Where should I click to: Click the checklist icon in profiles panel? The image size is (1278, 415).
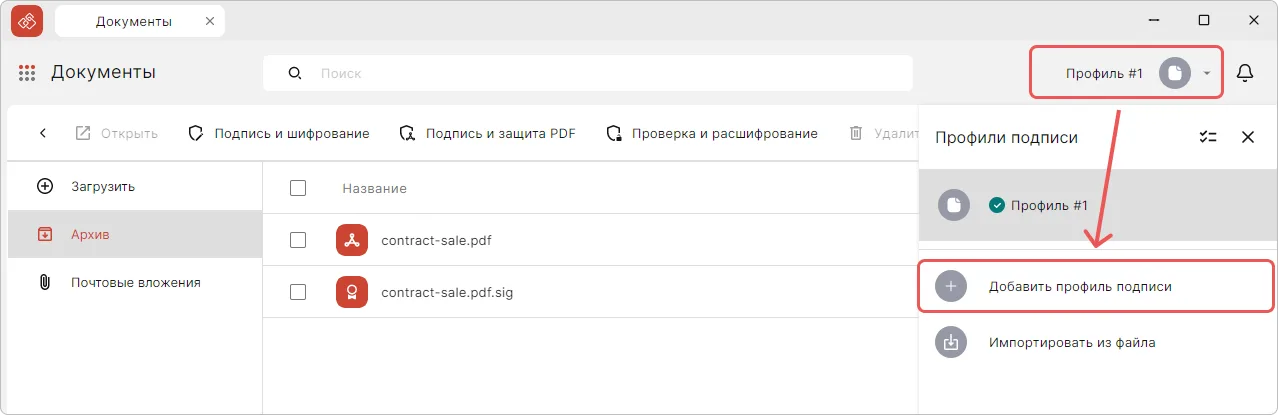1208,137
